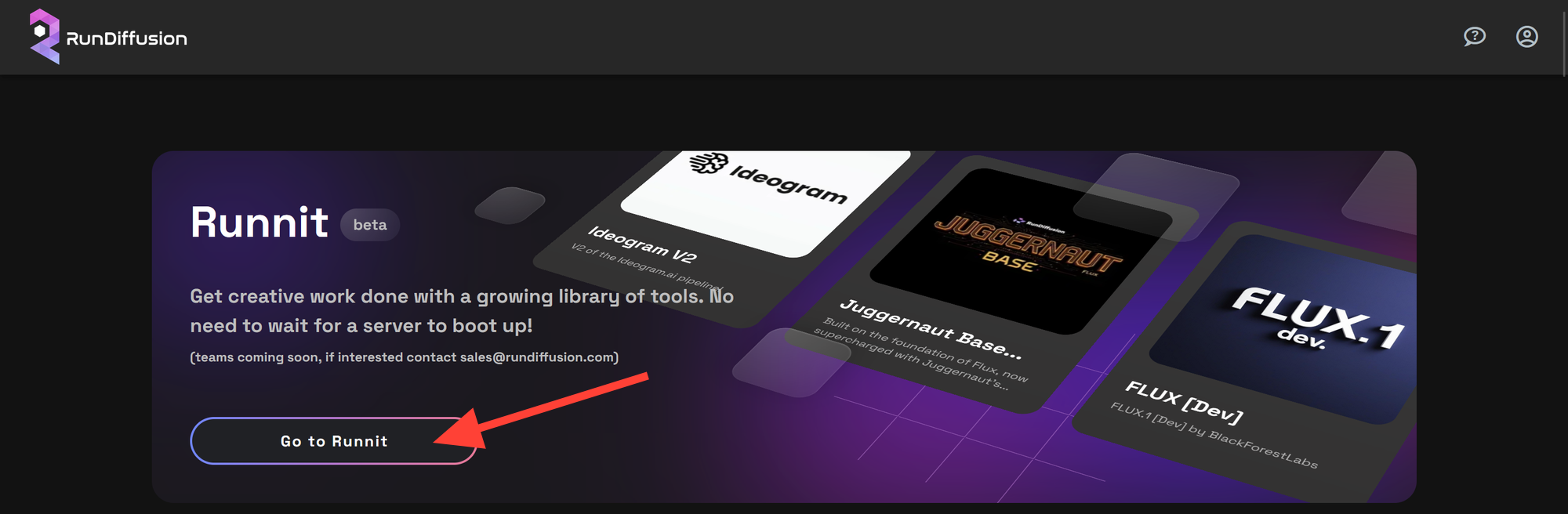The image size is (1568, 514).
Task: Open the help chat icon
Action: click(x=1475, y=37)
